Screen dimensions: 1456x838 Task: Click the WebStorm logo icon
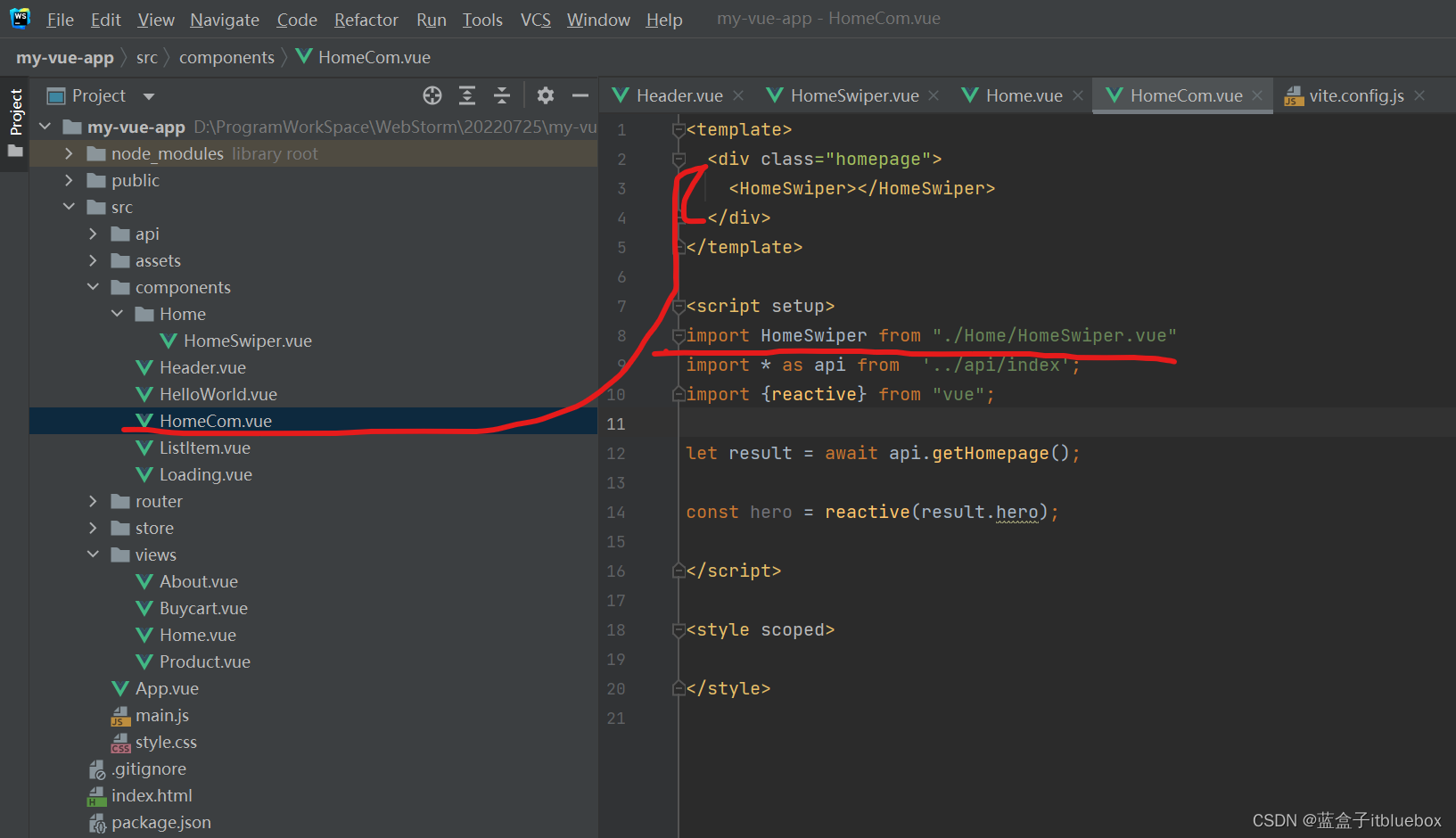coord(20,18)
